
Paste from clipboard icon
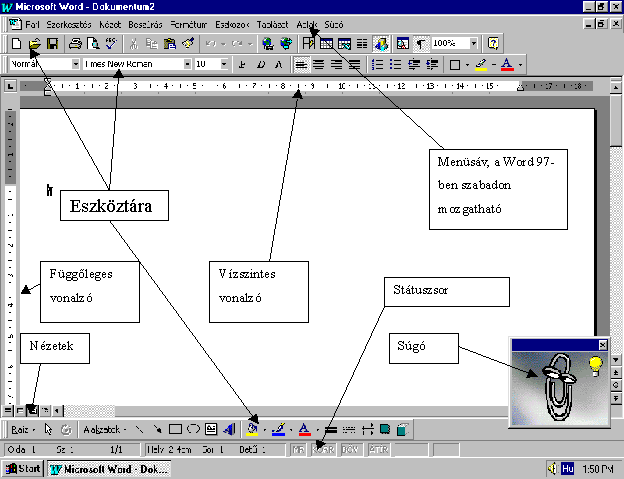[x=170, y=43]
